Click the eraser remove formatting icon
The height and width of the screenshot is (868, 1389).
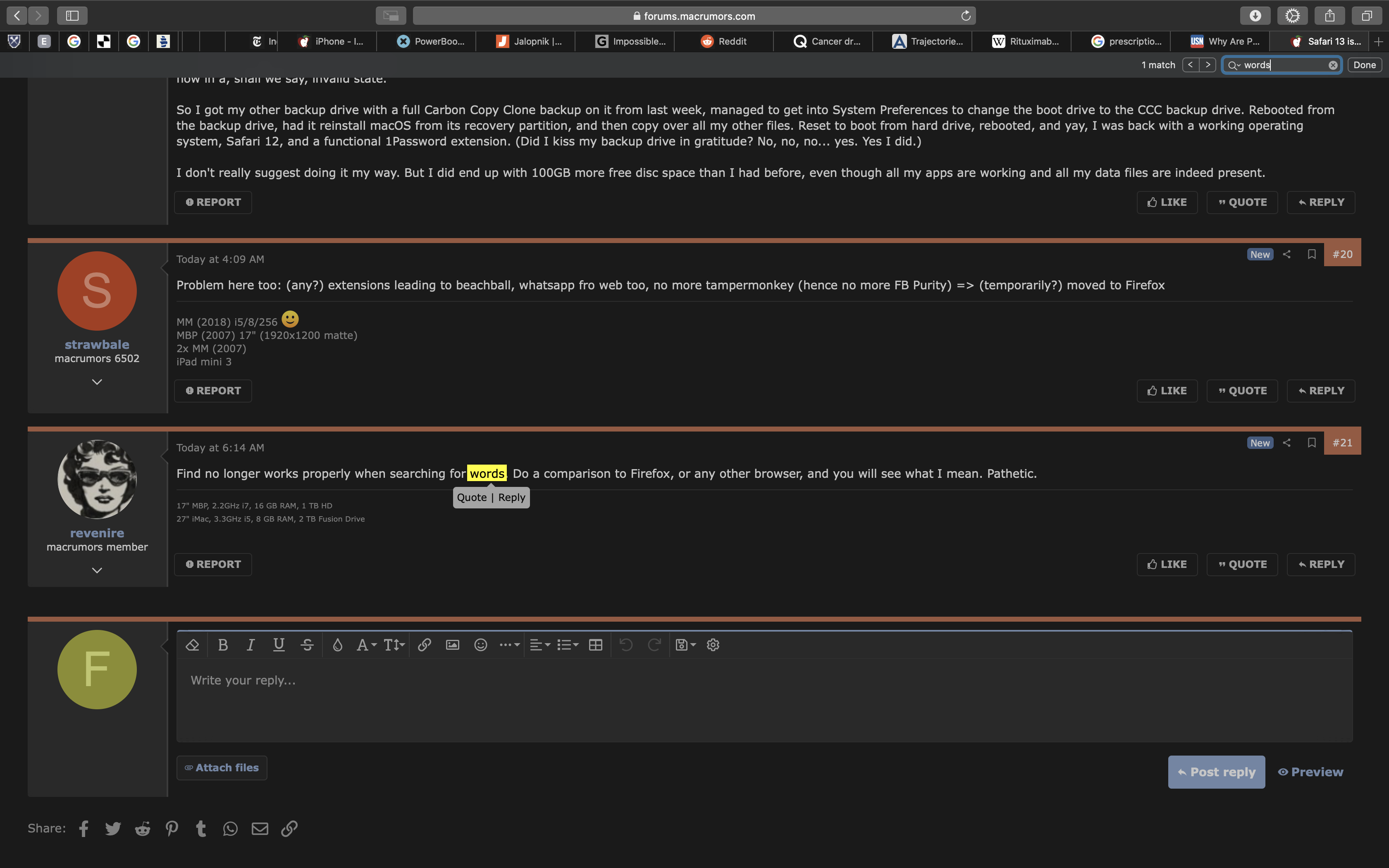tap(192, 645)
